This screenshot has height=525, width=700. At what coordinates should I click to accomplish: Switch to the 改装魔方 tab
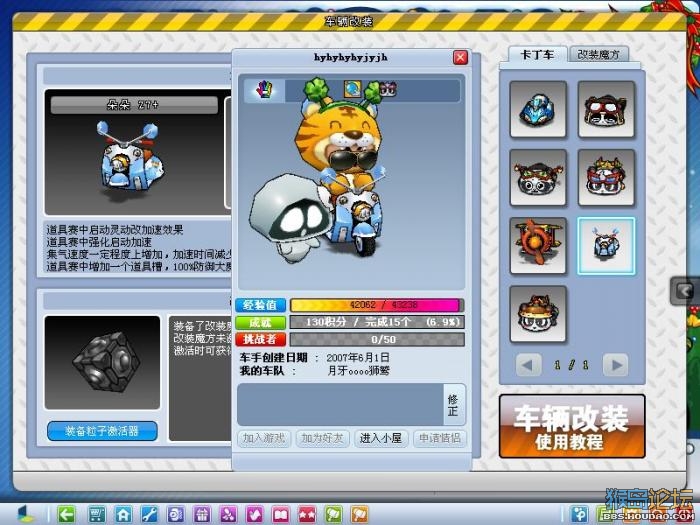599,54
